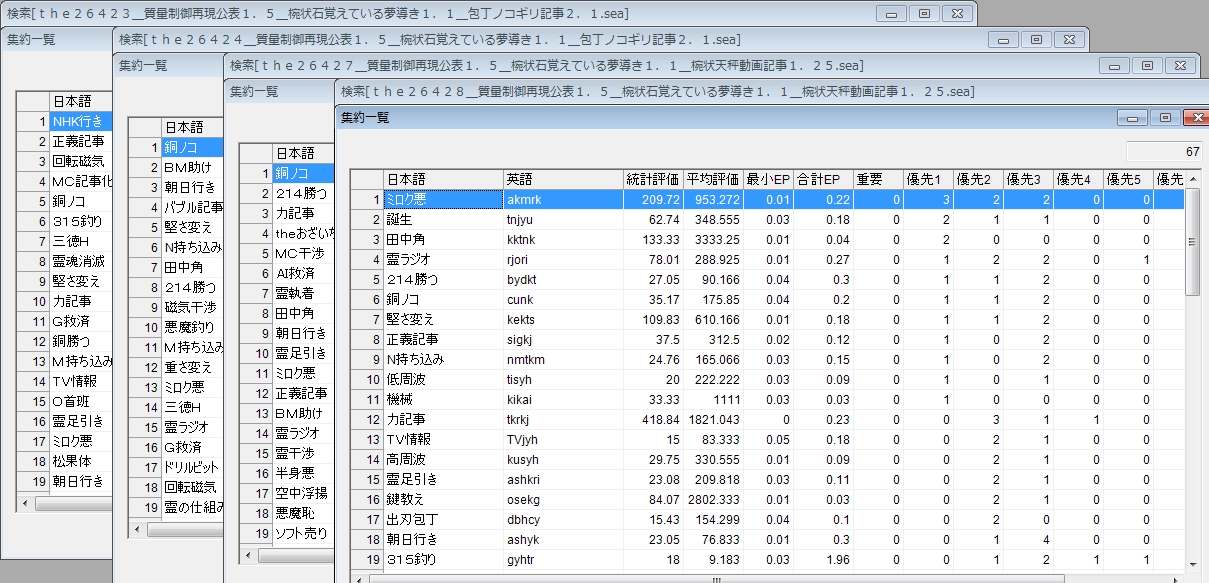Click the 英語 column header
Viewport: 1209px width, 583px height.
[563, 179]
